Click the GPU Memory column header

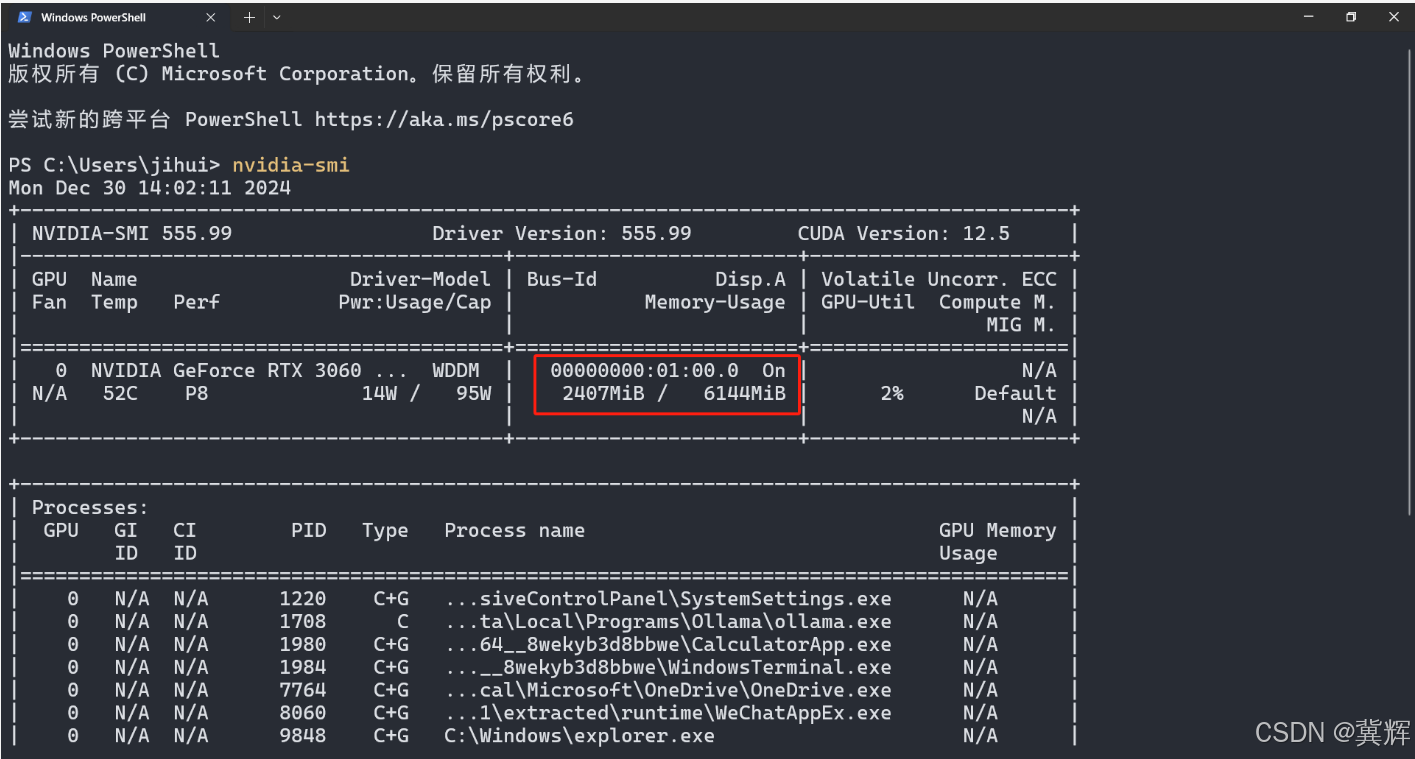997,530
